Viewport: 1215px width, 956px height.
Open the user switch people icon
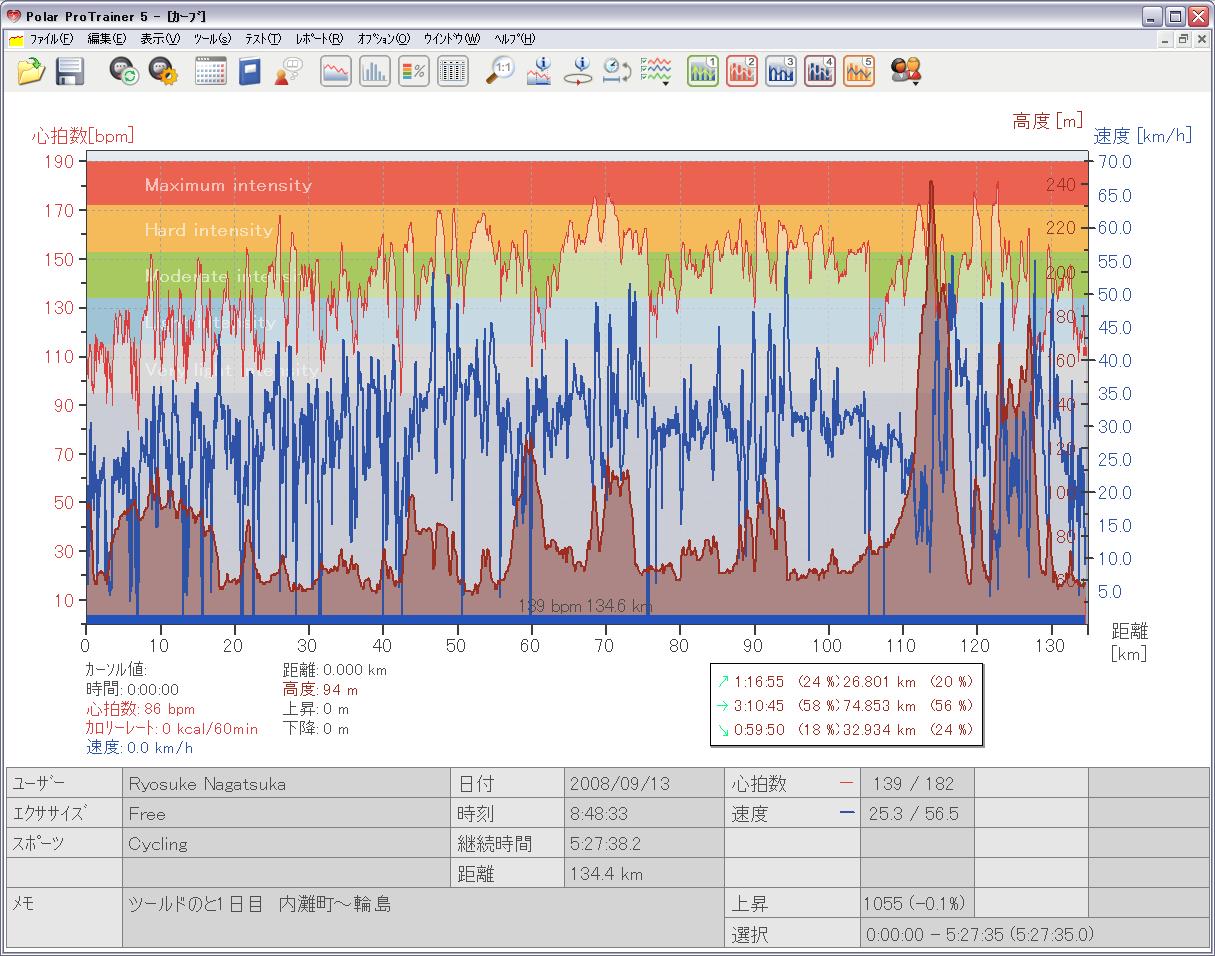coord(906,71)
